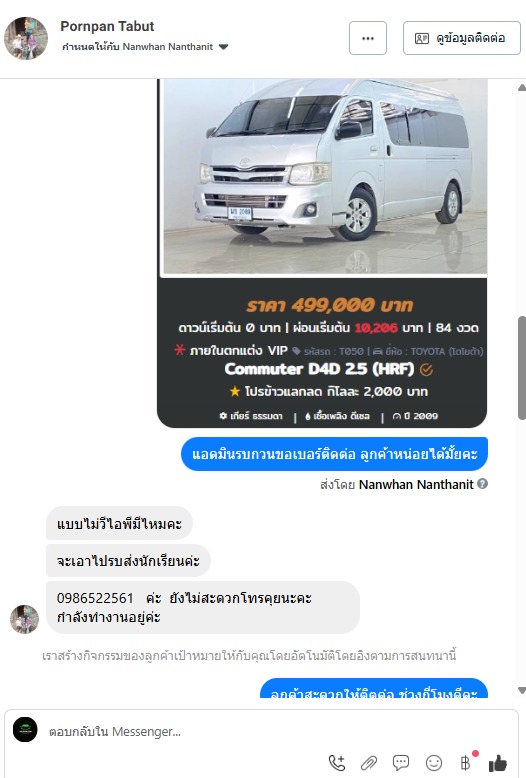
Task: Click Pornpan Tabut's header profile picture
Action: pyautogui.click(x=26, y=38)
